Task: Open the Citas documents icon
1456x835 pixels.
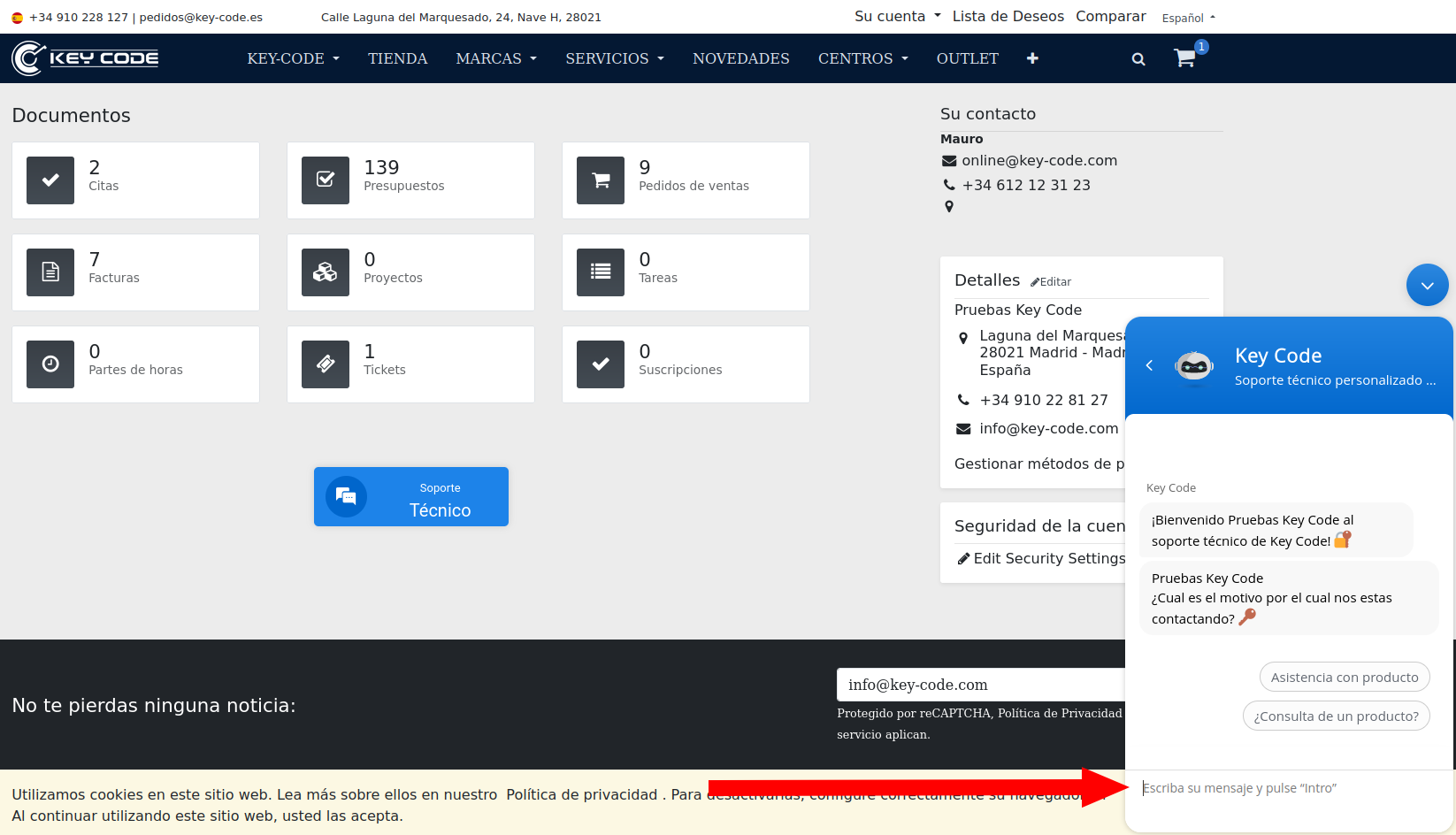Action: point(50,180)
